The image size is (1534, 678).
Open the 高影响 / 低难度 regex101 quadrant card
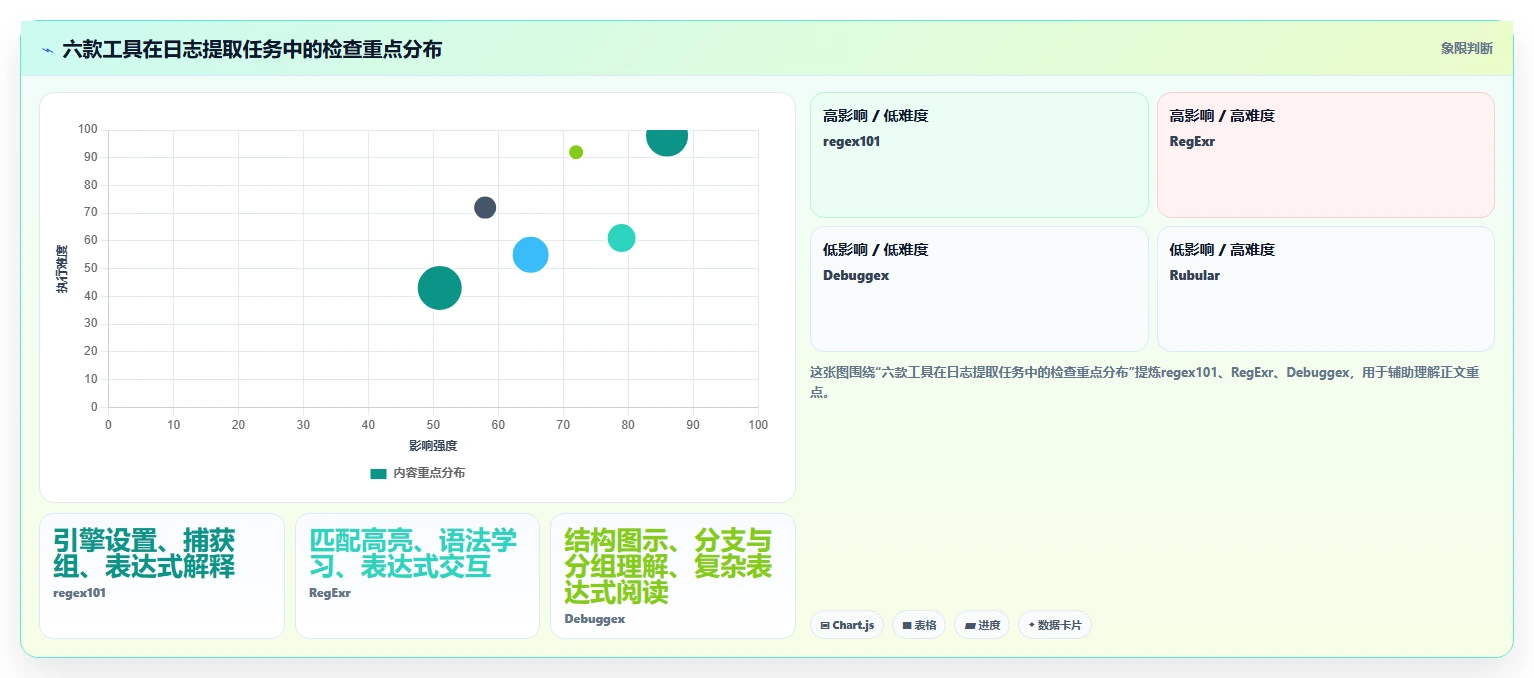click(x=979, y=155)
